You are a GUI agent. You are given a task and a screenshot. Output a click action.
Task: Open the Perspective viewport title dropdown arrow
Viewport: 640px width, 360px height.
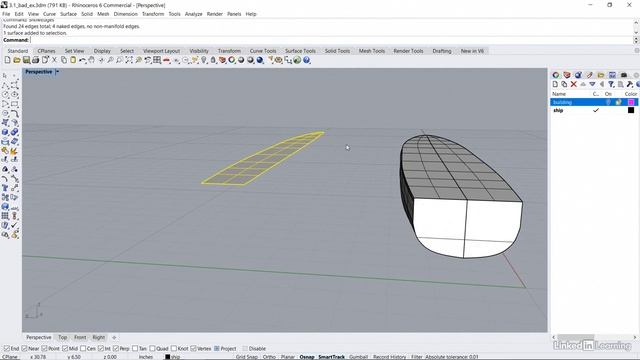coord(57,72)
